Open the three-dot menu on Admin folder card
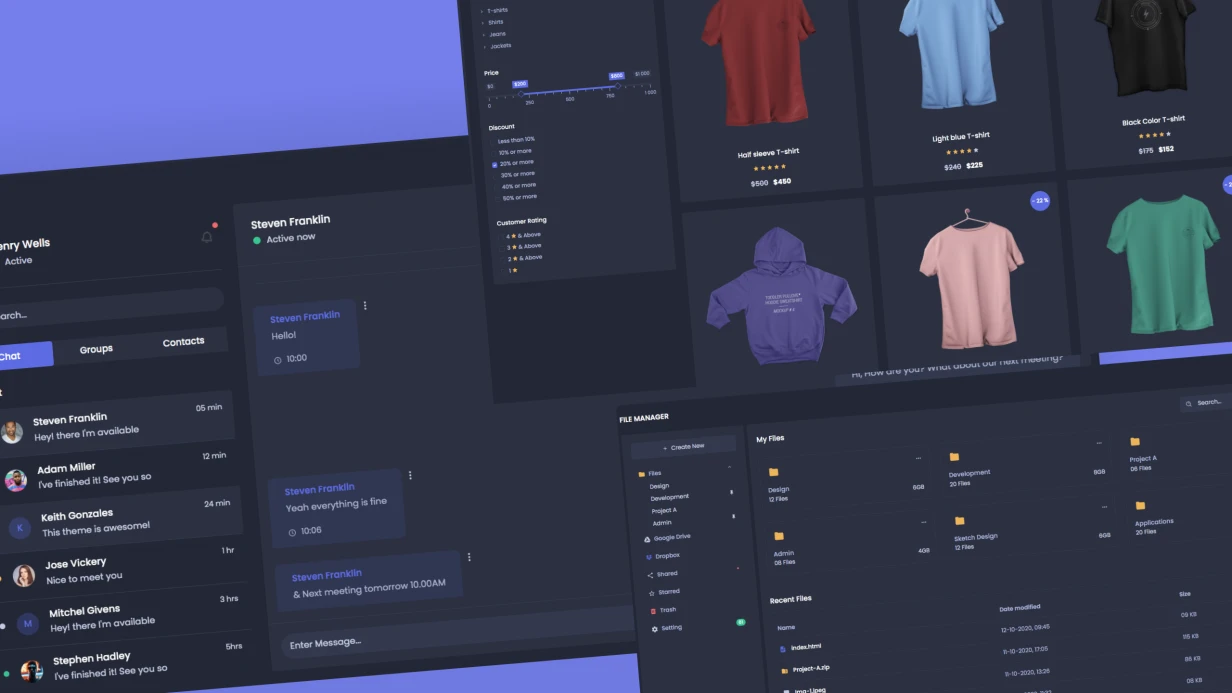 pyautogui.click(x=923, y=522)
